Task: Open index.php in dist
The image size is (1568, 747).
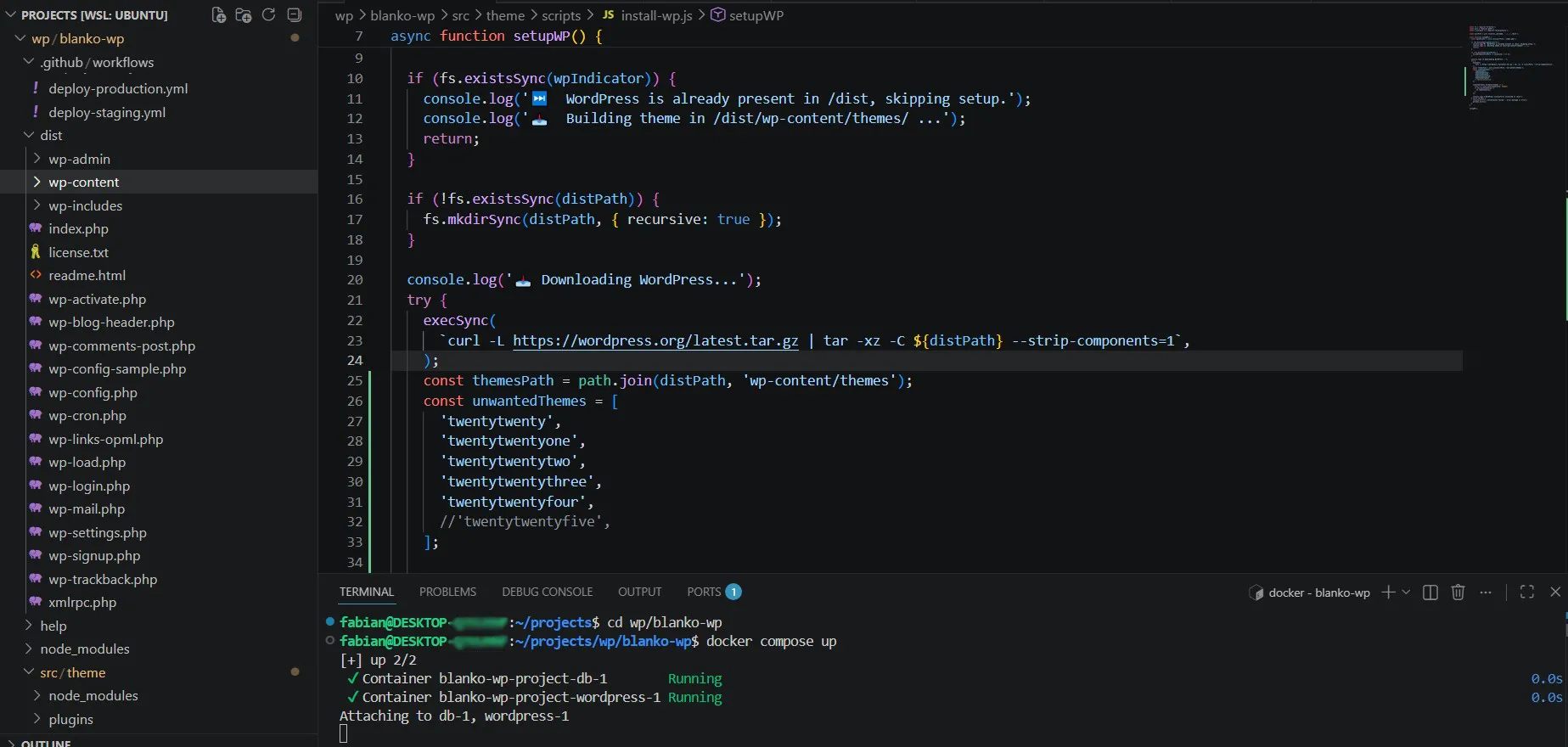Action: pos(78,228)
